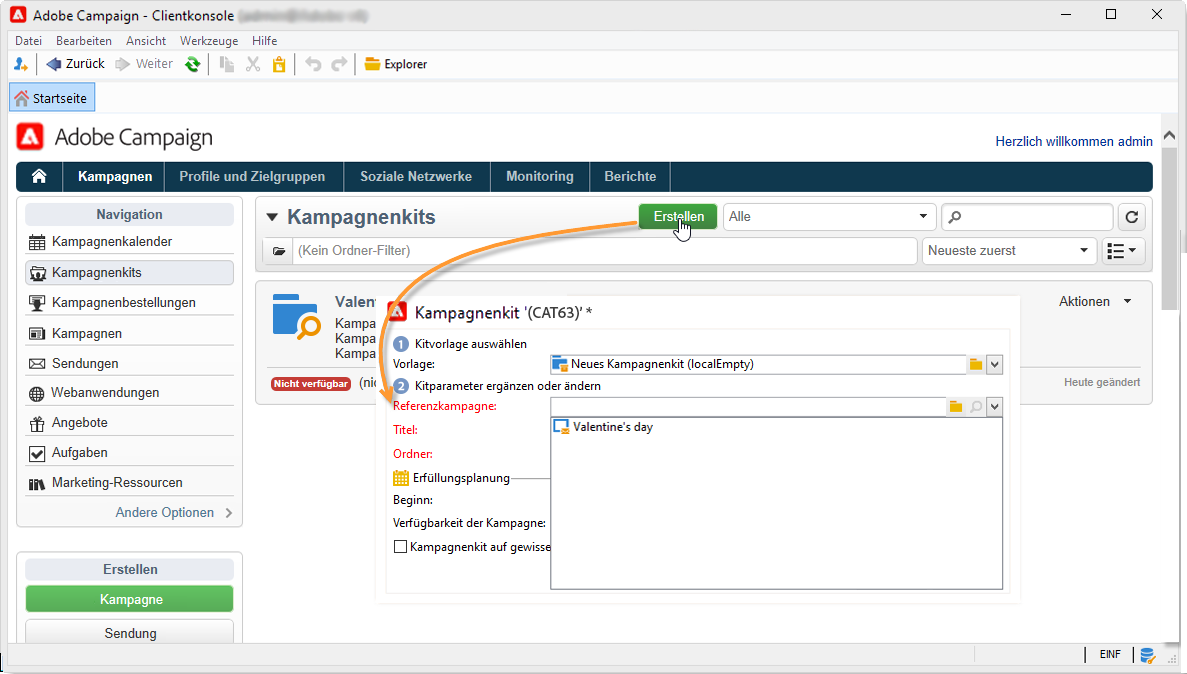
Task: Switch to Soziale Netzwerke tab
Action: (x=416, y=176)
